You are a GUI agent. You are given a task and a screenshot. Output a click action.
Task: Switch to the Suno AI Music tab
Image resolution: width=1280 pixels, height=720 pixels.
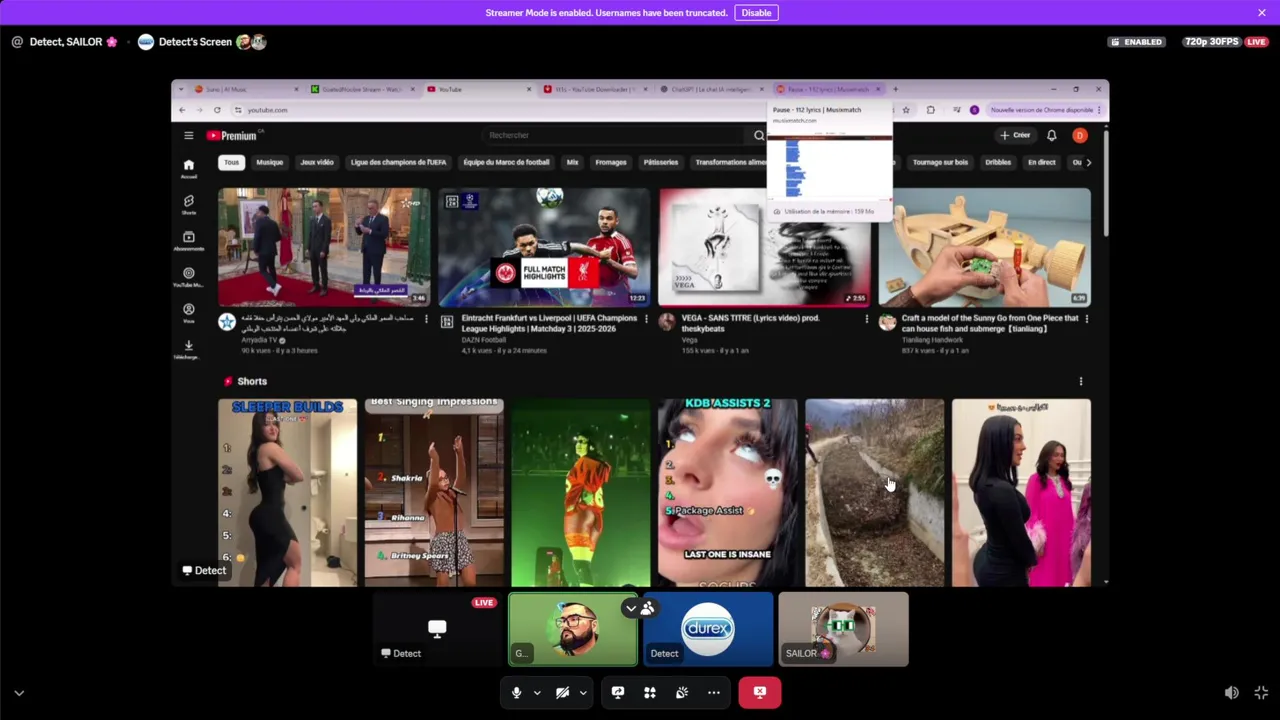coord(246,89)
